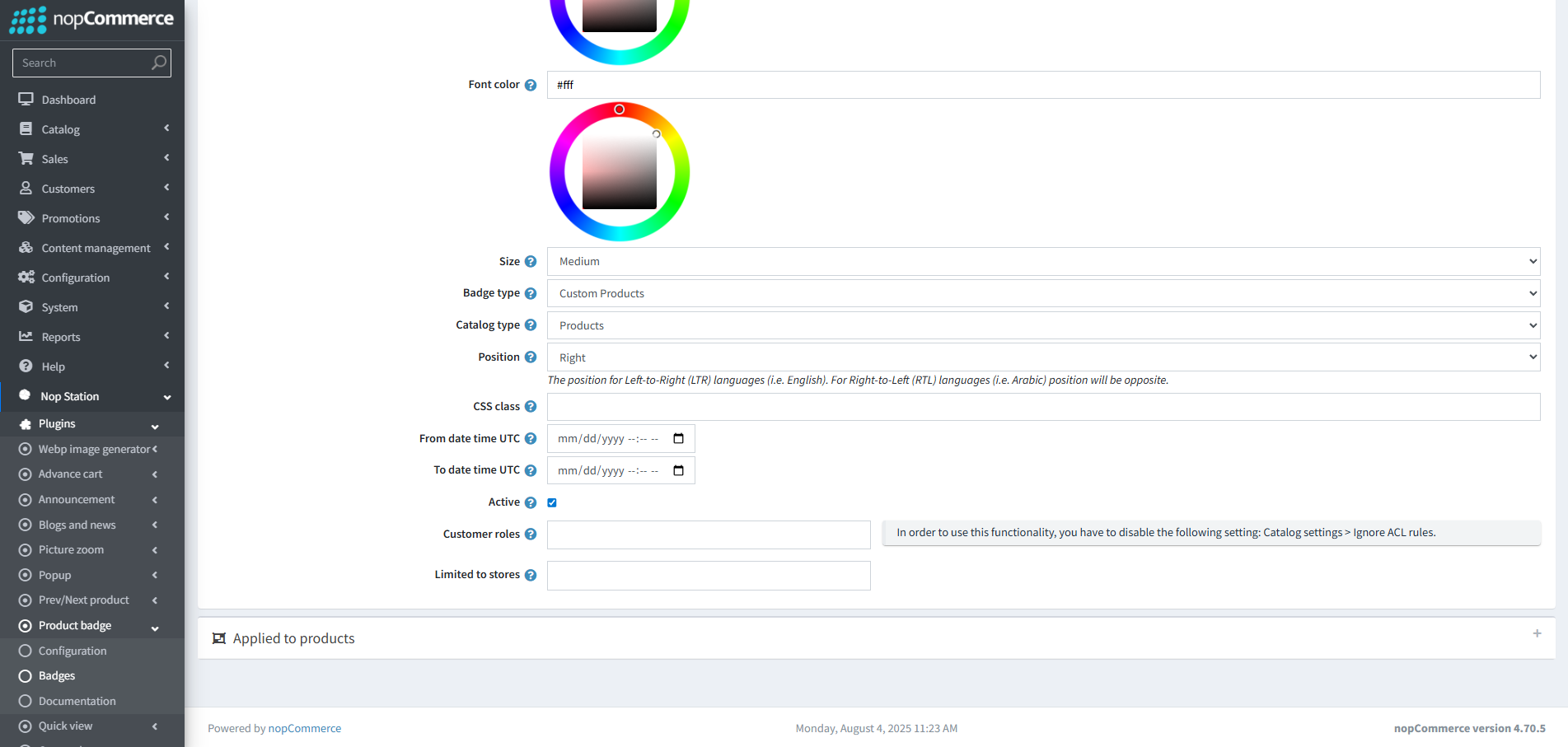This screenshot has height=747, width=1568.
Task: Click the Font color hex input field
Action: pyautogui.click(x=1043, y=85)
